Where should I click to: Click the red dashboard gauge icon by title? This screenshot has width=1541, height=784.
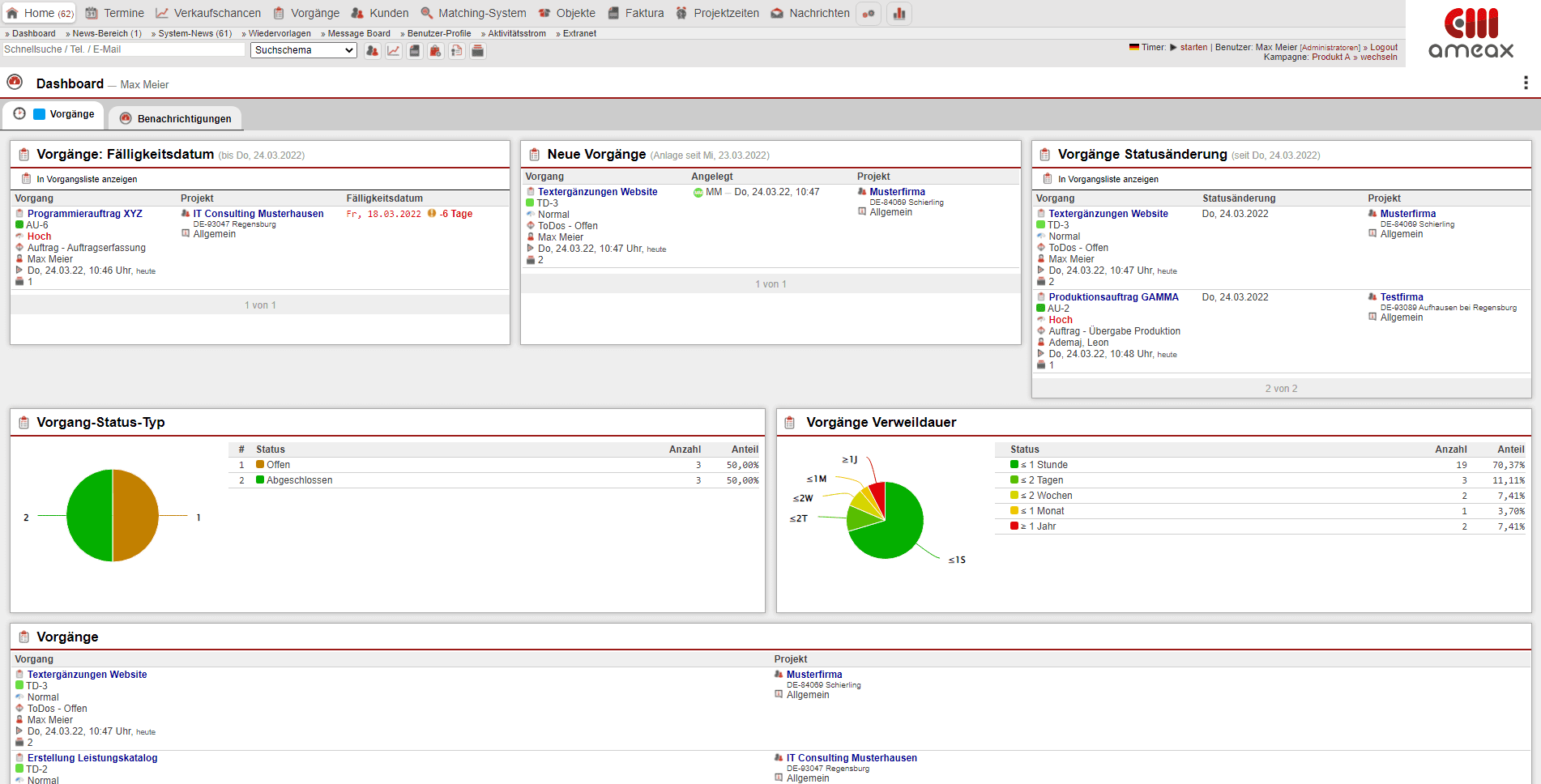point(15,83)
